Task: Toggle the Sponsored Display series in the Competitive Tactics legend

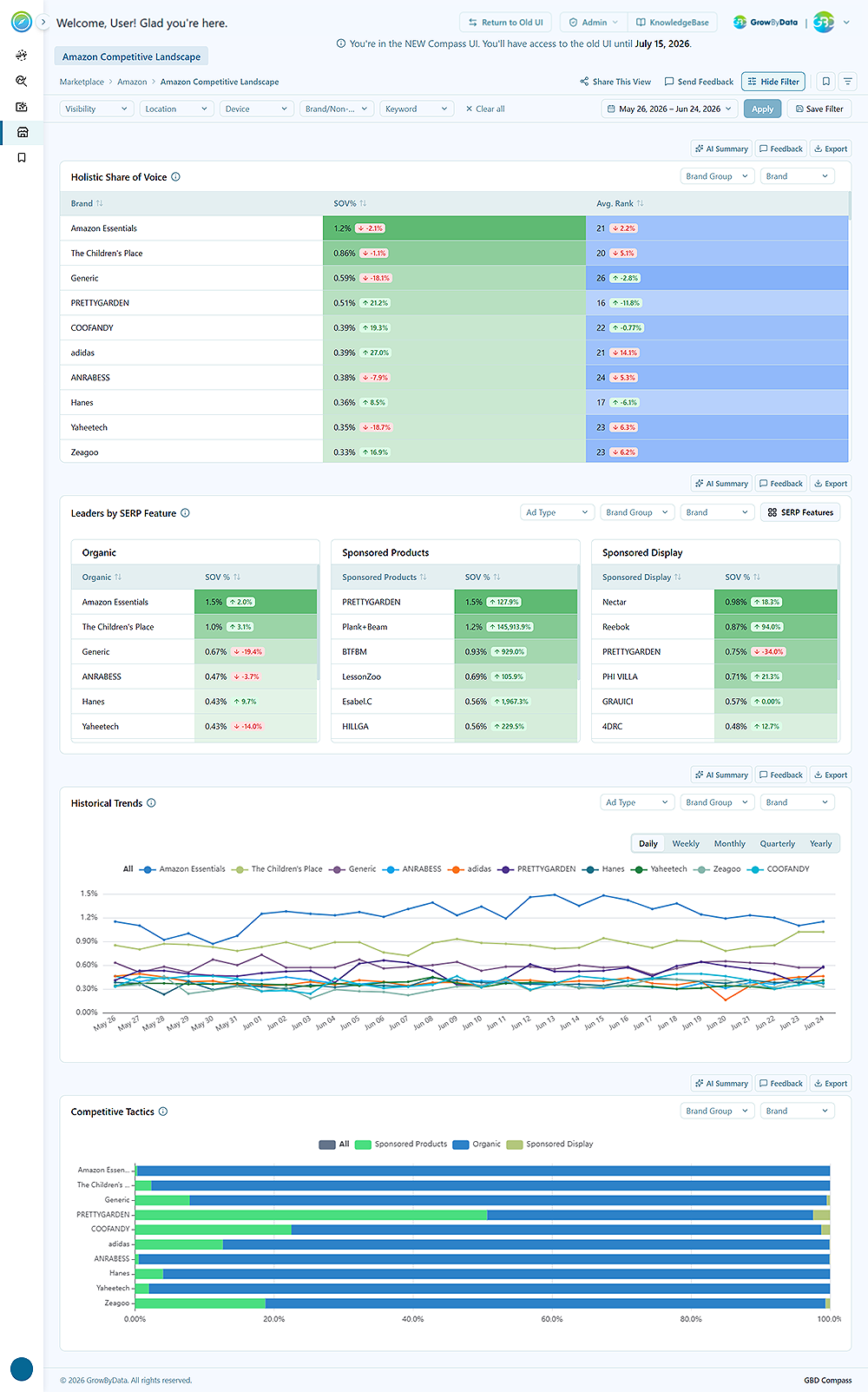Action: [x=549, y=1145]
